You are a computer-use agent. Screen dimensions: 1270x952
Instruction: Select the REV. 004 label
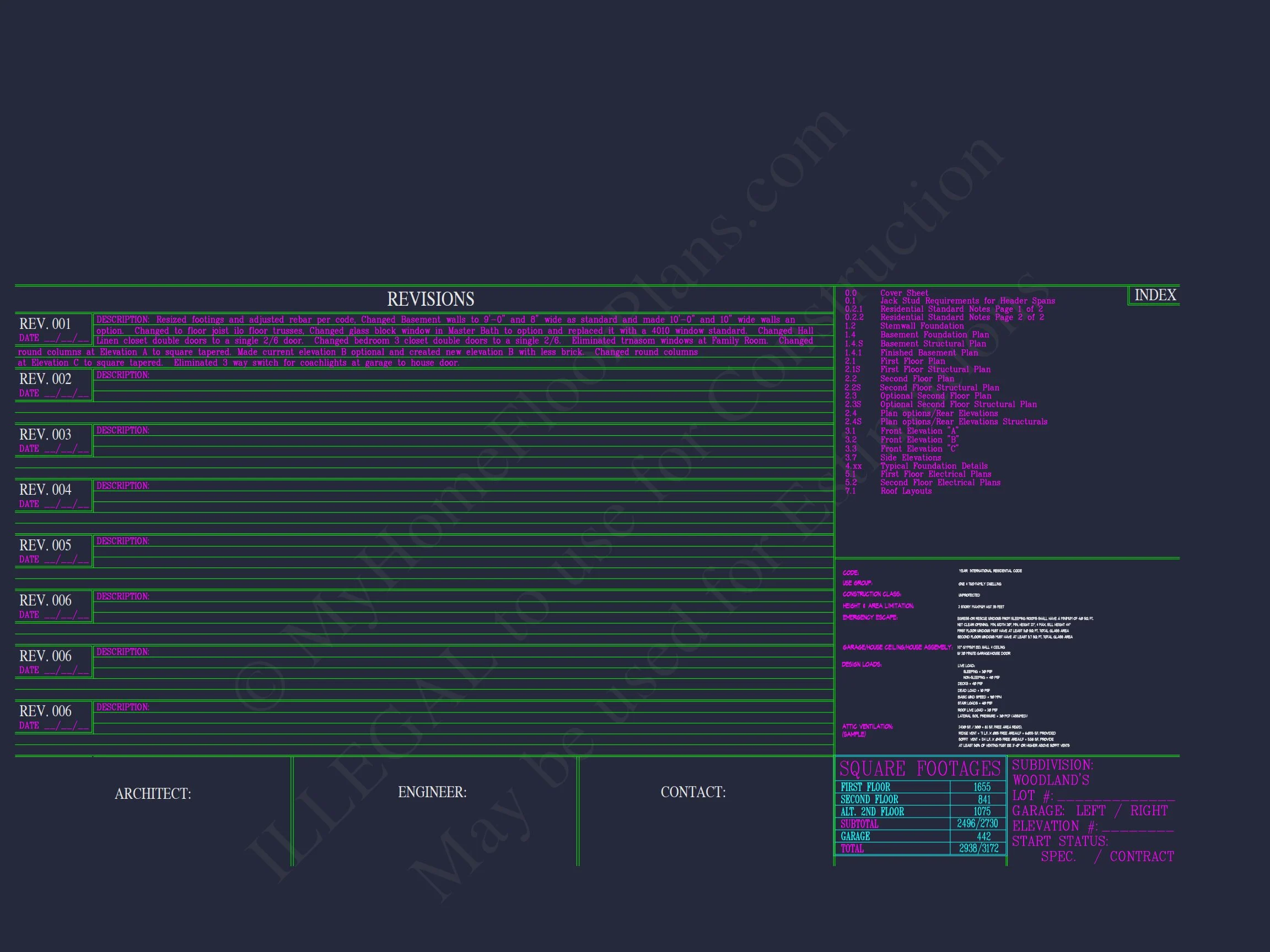click(45, 489)
